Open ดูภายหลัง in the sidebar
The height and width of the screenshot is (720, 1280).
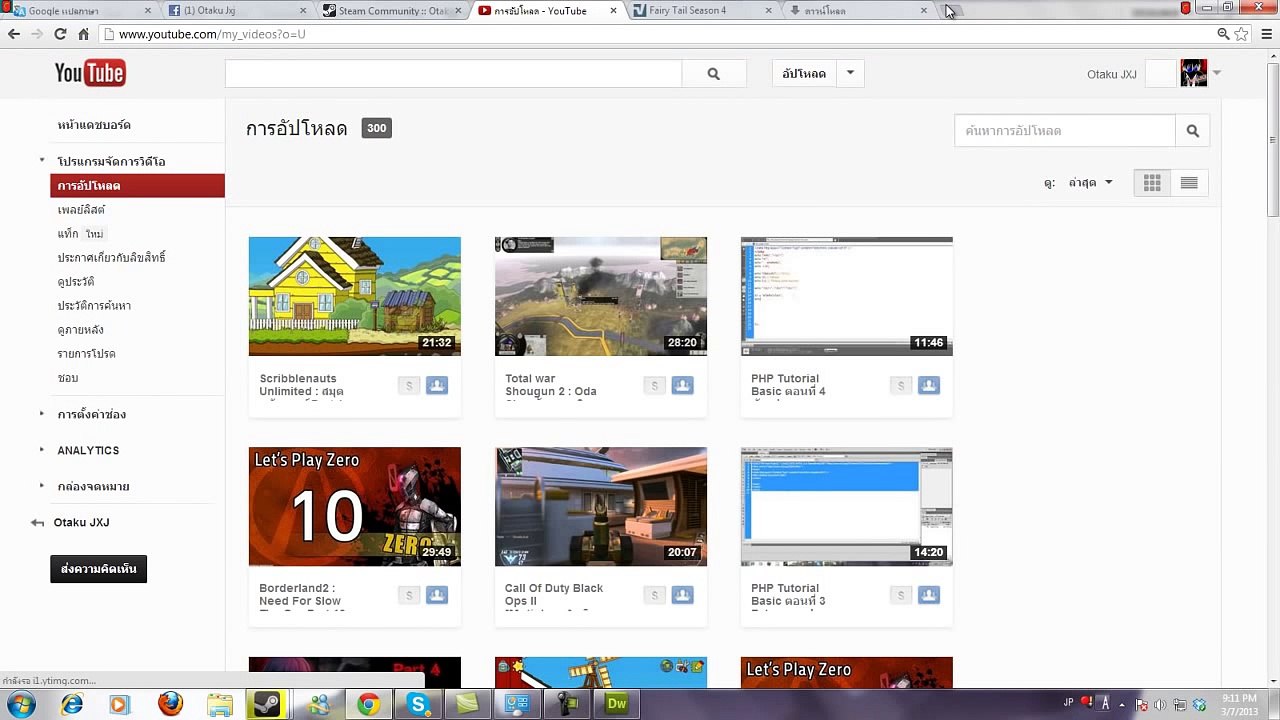click(x=80, y=330)
